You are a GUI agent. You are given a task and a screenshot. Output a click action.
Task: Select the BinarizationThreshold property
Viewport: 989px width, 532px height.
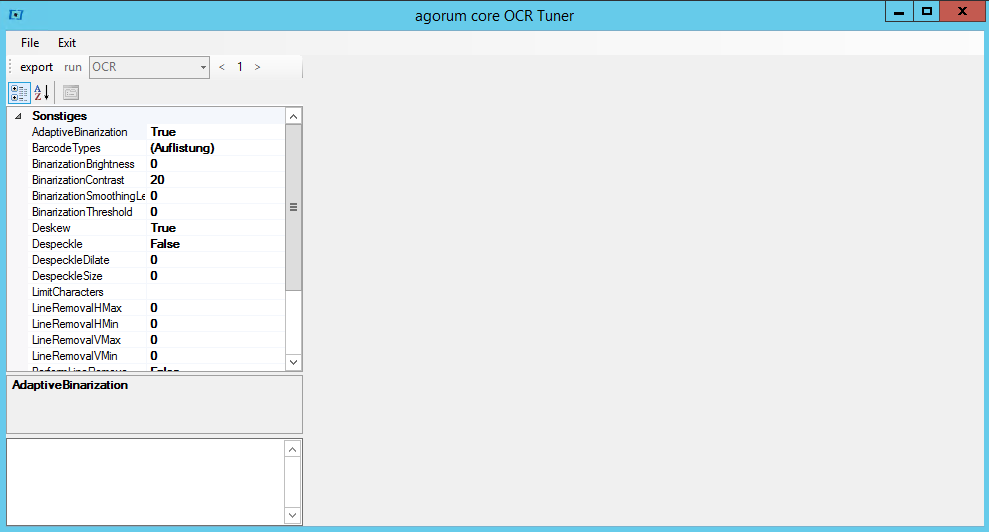pos(82,212)
